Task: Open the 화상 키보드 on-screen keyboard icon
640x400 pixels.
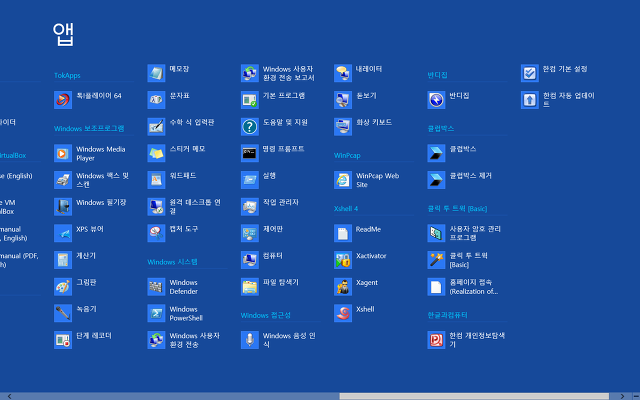Action: (343, 127)
